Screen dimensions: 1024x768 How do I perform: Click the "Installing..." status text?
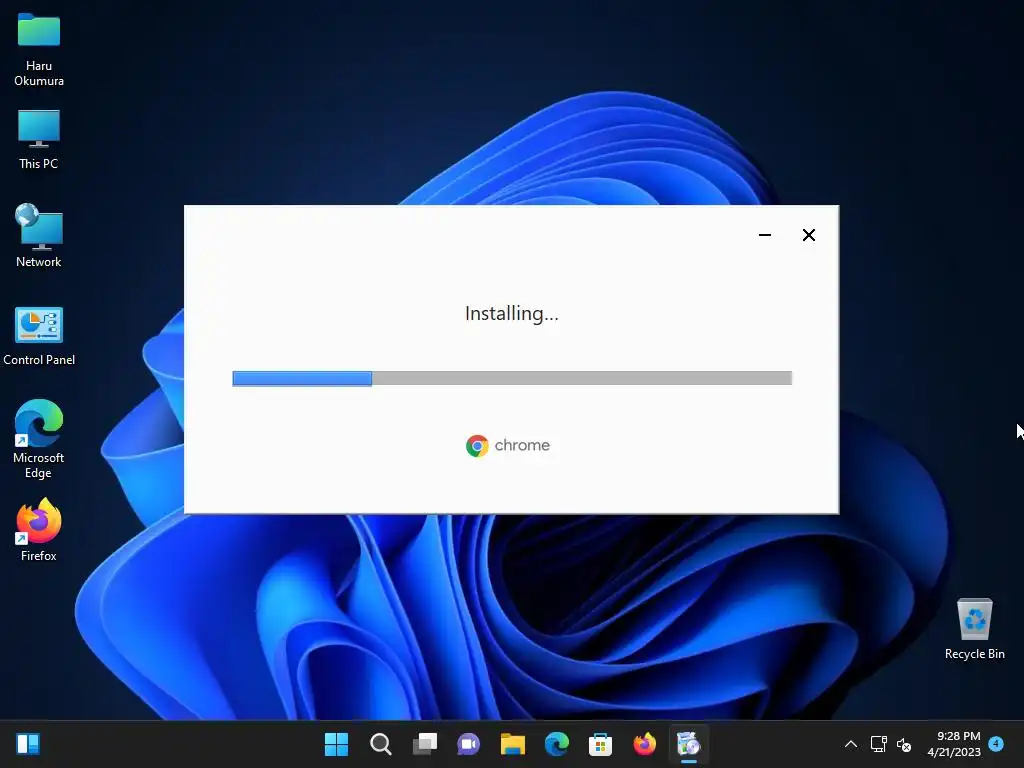point(511,314)
